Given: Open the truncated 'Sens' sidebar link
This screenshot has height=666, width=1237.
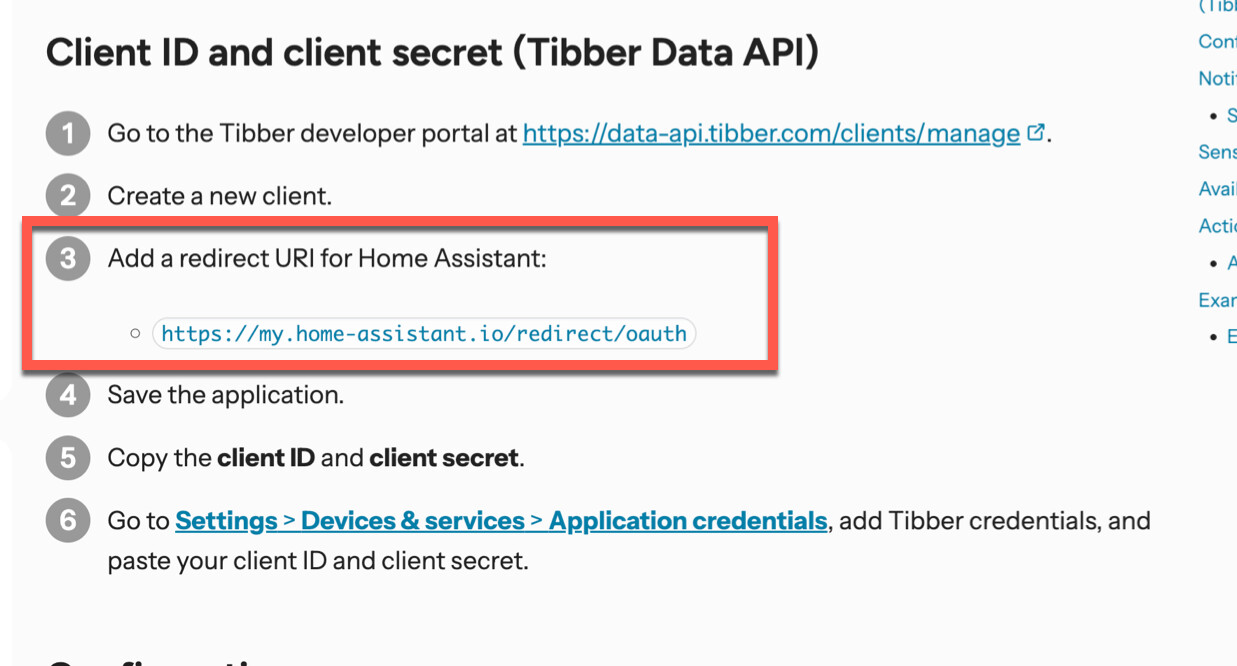Looking at the screenshot, I should [1217, 152].
